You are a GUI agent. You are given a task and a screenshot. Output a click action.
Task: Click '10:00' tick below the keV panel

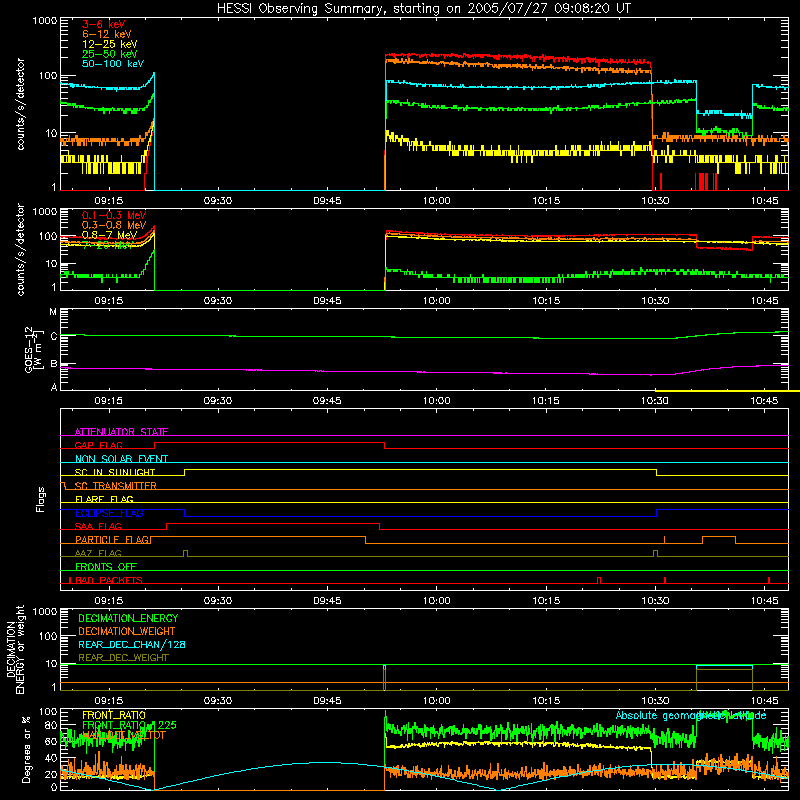click(x=437, y=201)
